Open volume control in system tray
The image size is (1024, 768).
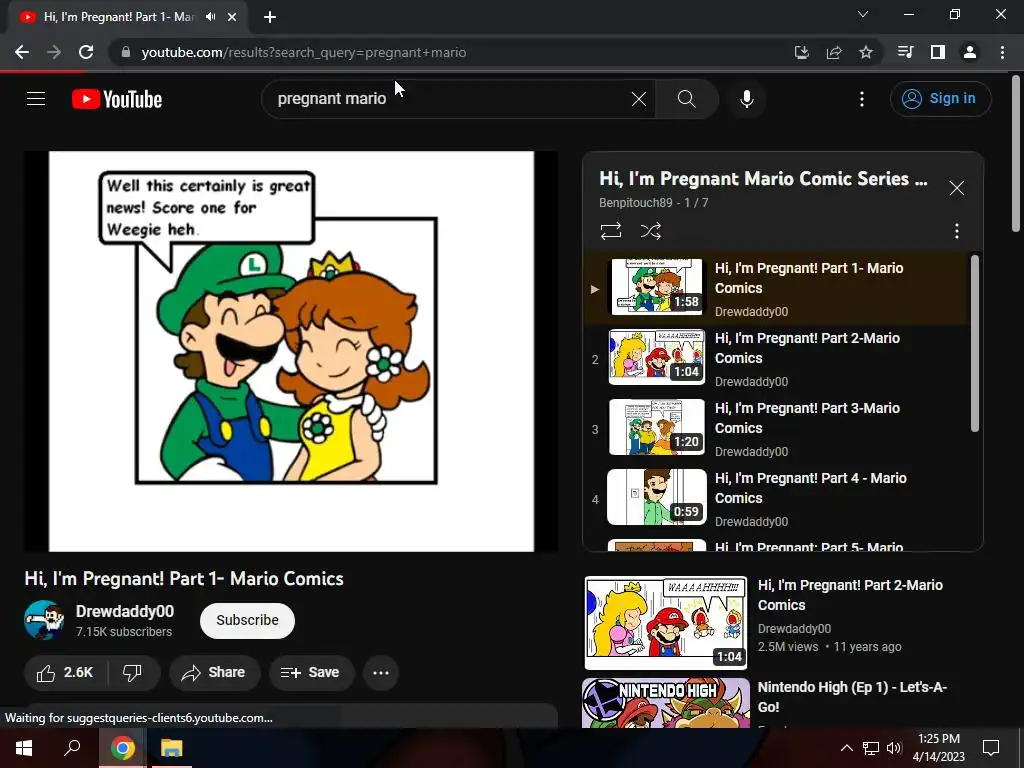[894, 748]
